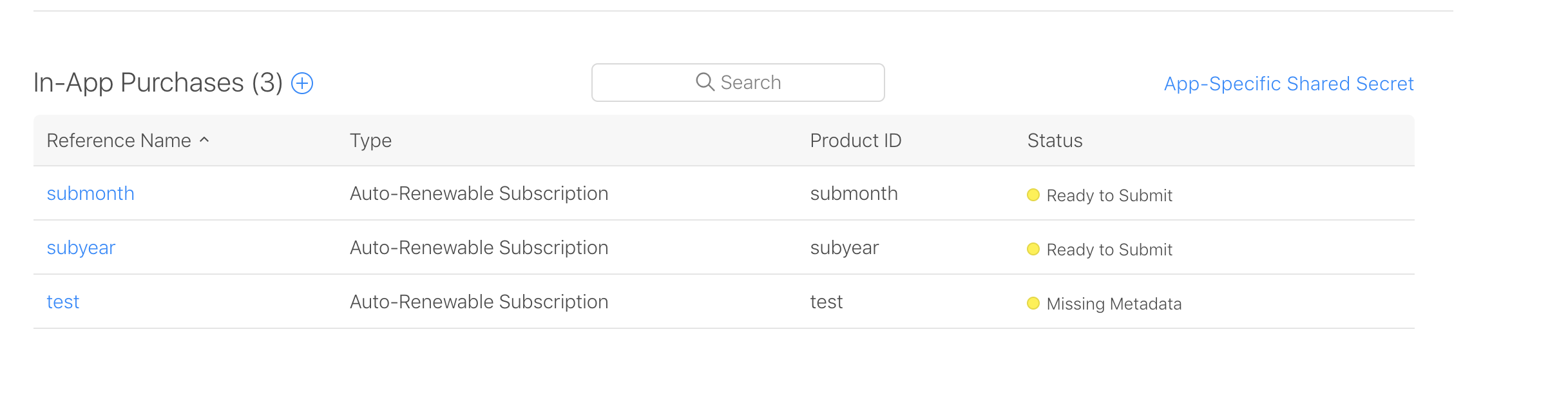Click the Status column header
Image resolution: width=1568 pixels, height=396 pixels.
1055,141
